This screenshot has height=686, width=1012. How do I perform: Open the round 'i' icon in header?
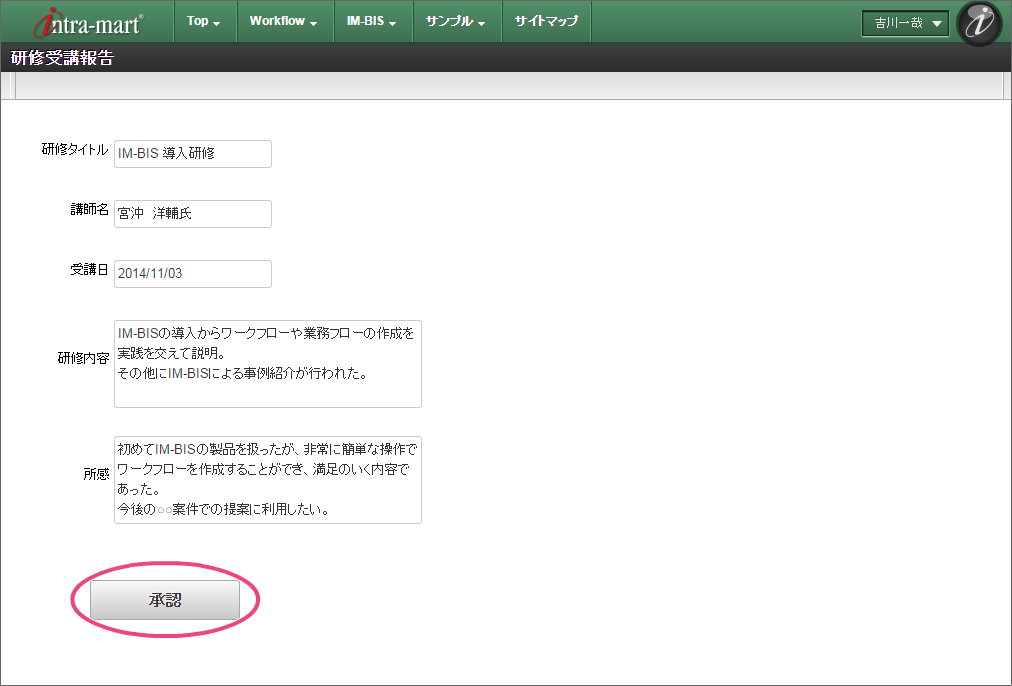click(979, 23)
